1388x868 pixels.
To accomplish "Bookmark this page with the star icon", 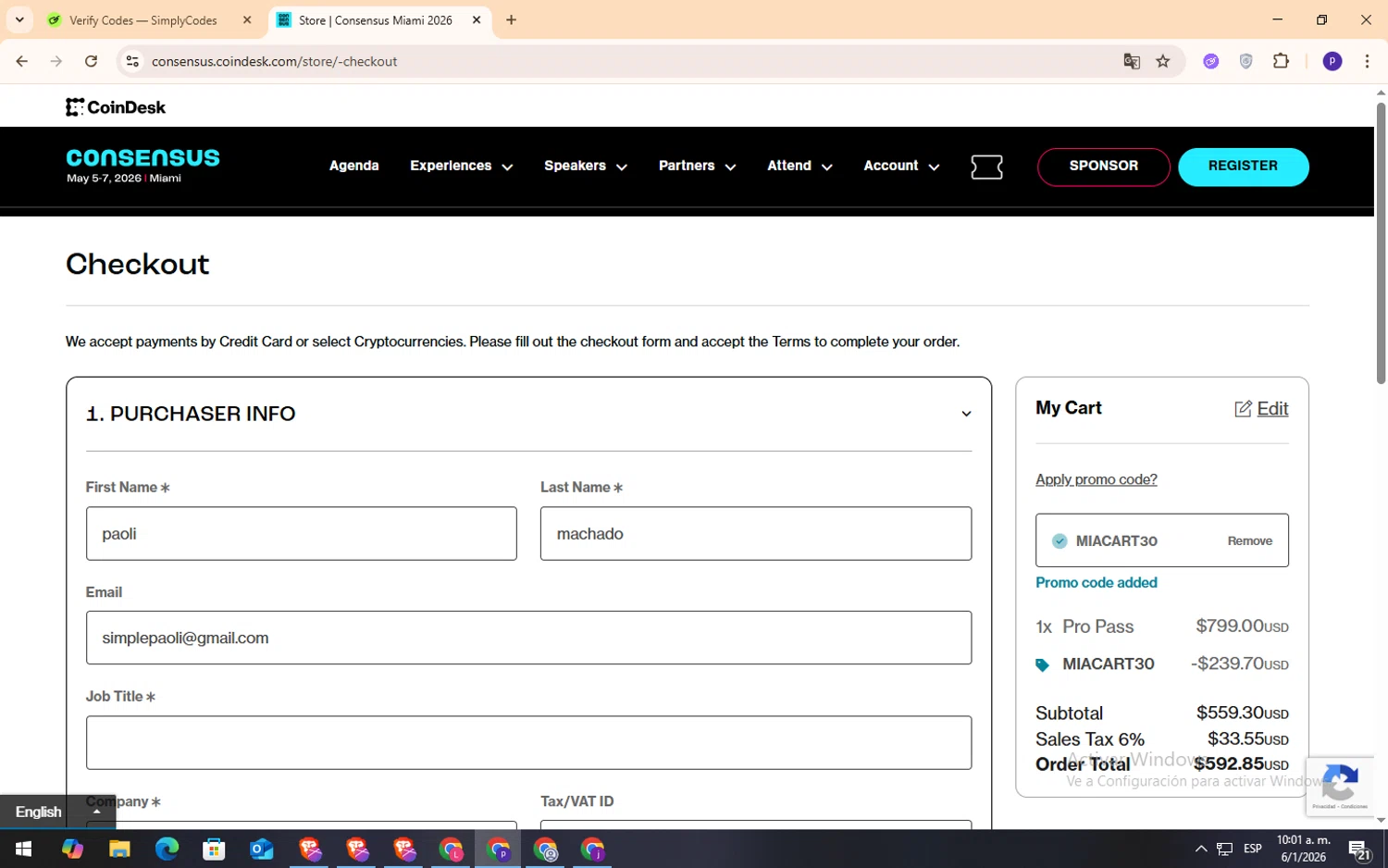I will pyautogui.click(x=1163, y=61).
